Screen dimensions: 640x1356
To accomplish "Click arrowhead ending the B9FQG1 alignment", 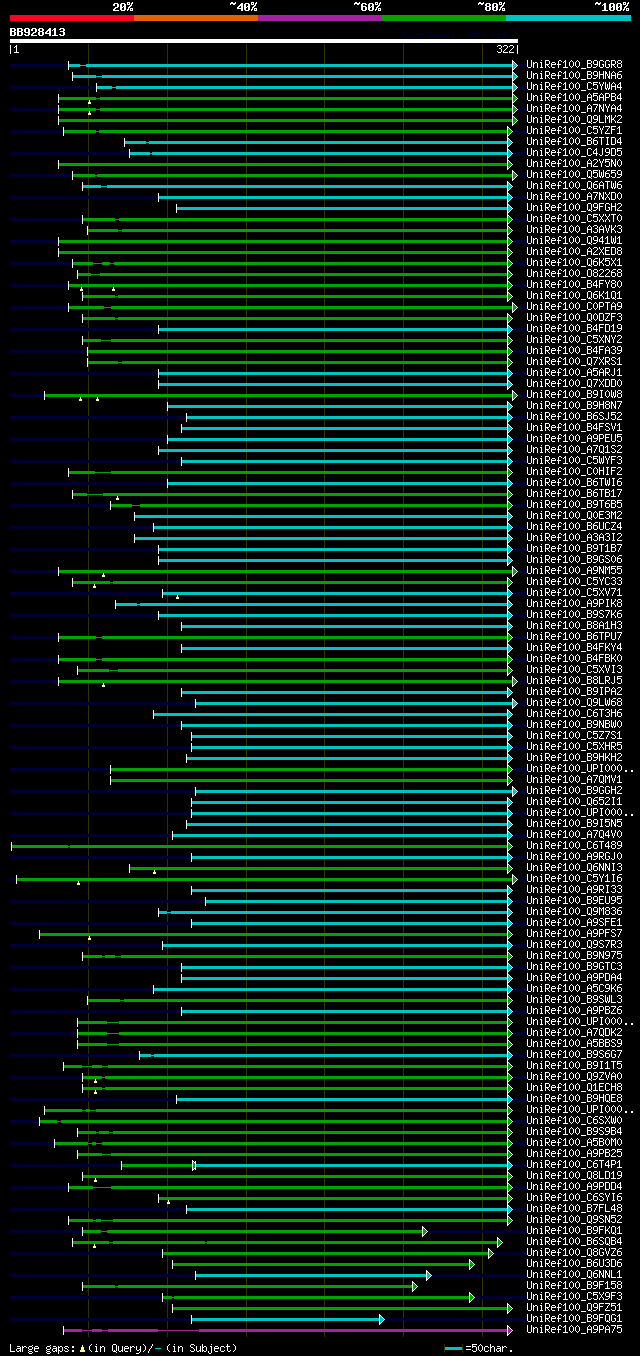I will 382,1319.
